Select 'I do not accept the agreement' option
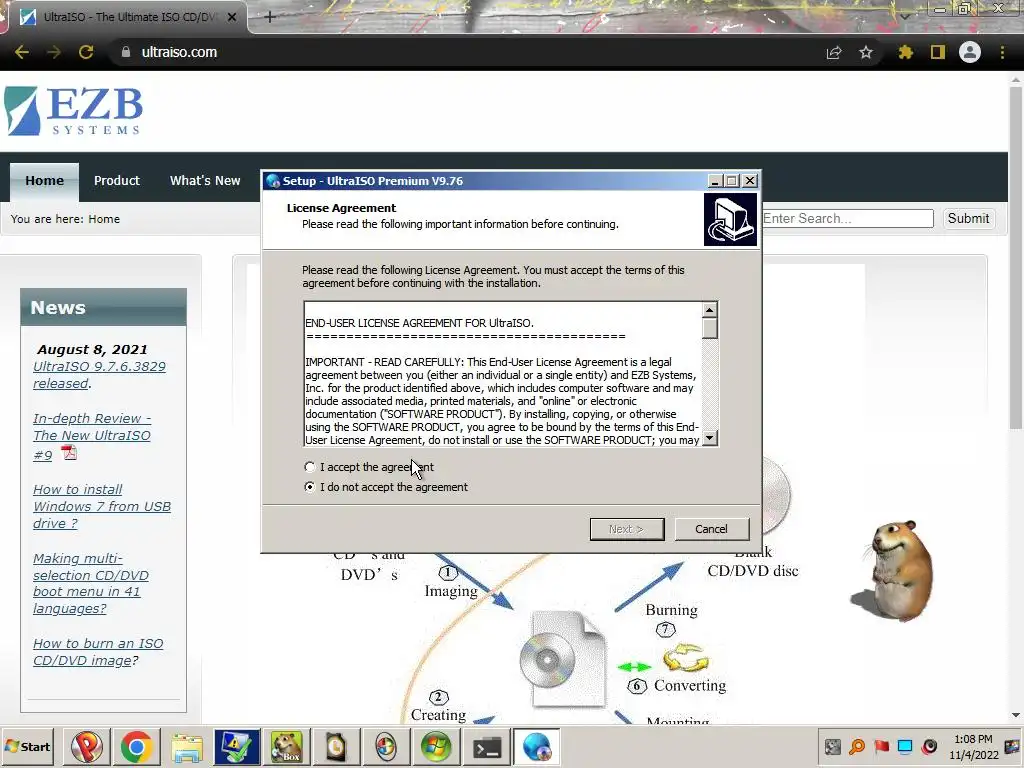Screen dimensions: 1024x768 (x=310, y=487)
